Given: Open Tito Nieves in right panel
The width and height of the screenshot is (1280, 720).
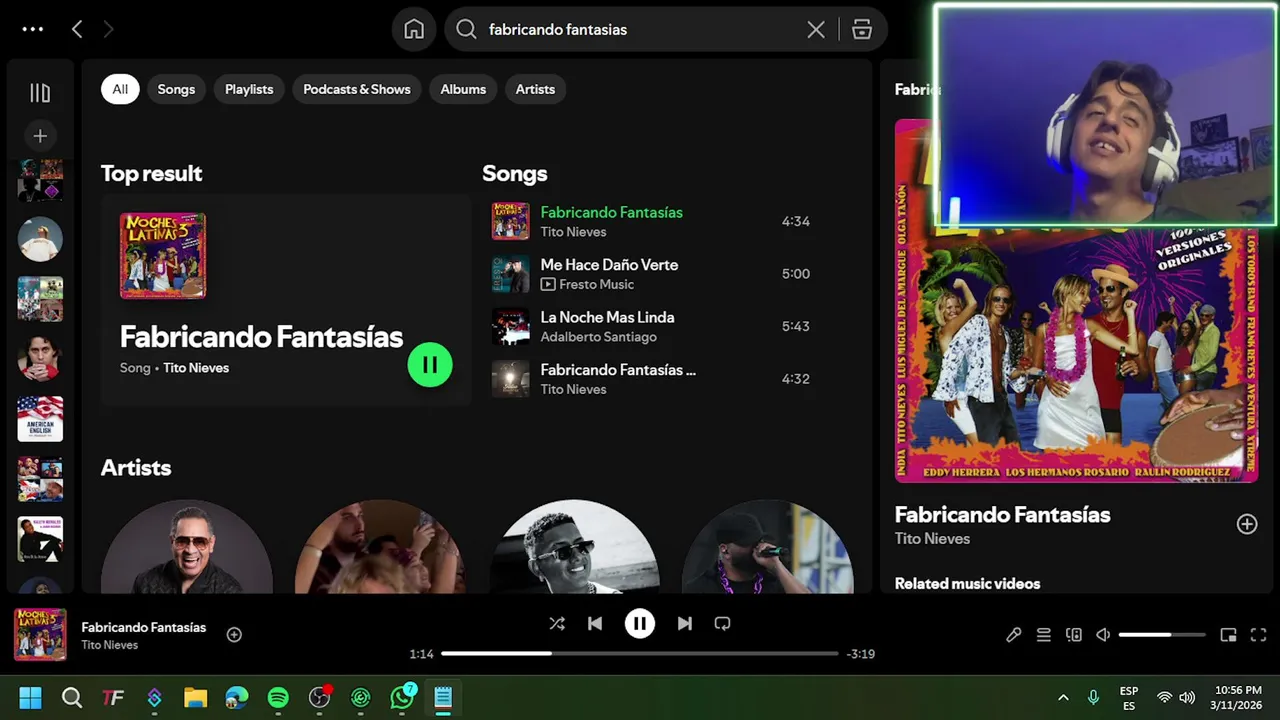Looking at the screenshot, I should pyautogui.click(x=932, y=539).
